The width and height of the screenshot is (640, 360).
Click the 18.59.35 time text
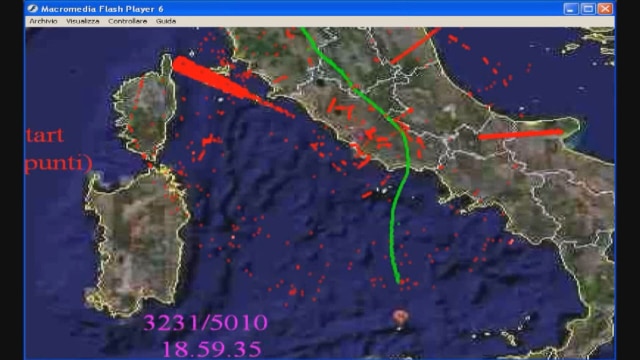211,349
